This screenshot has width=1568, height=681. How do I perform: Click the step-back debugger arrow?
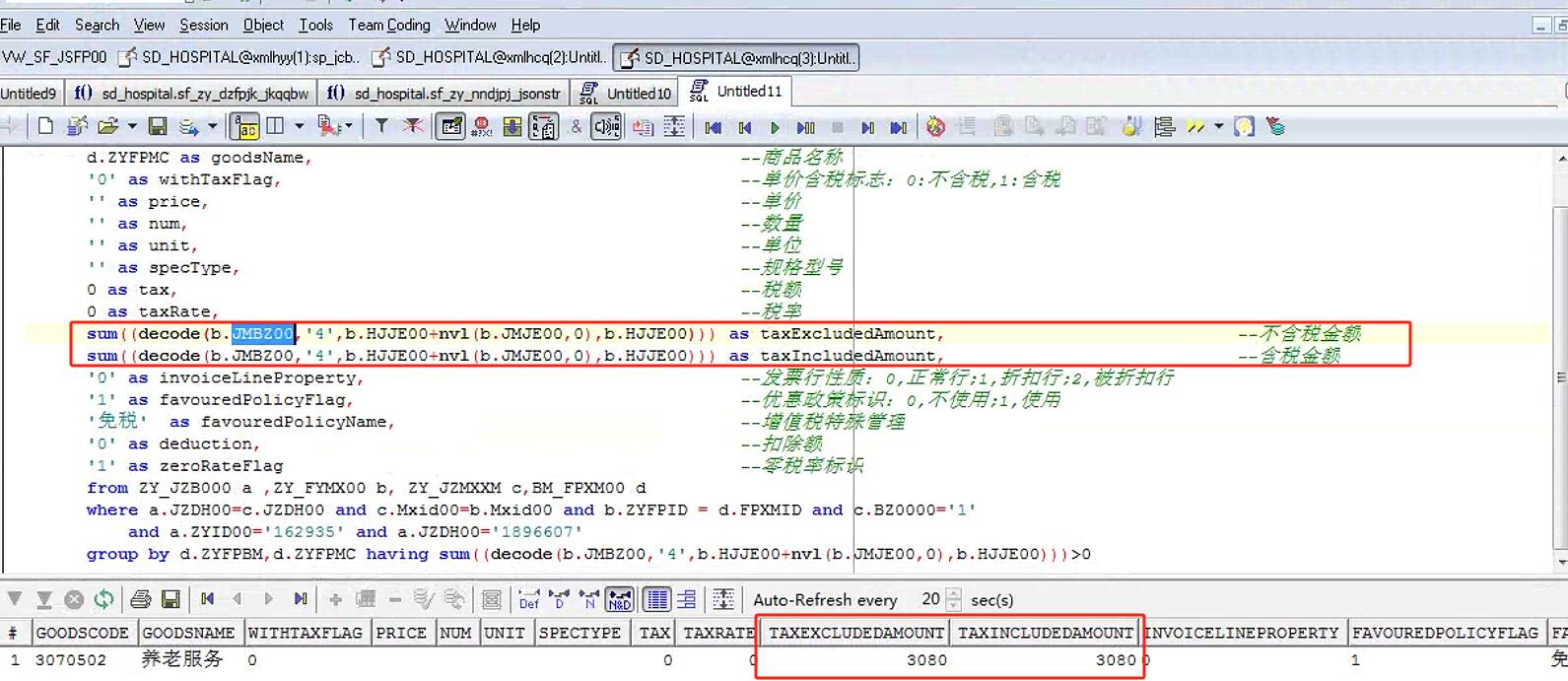745,127
